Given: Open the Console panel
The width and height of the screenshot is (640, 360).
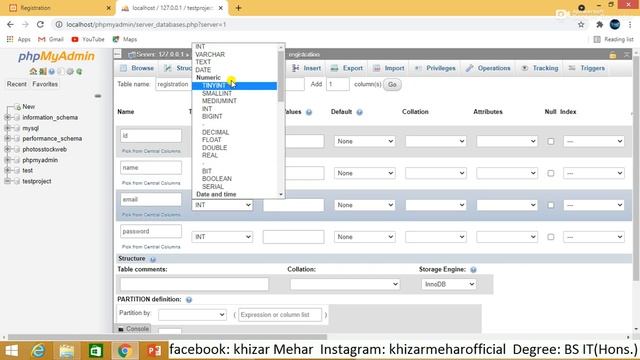Looking at the screenshot, I should tap(133, 329).
